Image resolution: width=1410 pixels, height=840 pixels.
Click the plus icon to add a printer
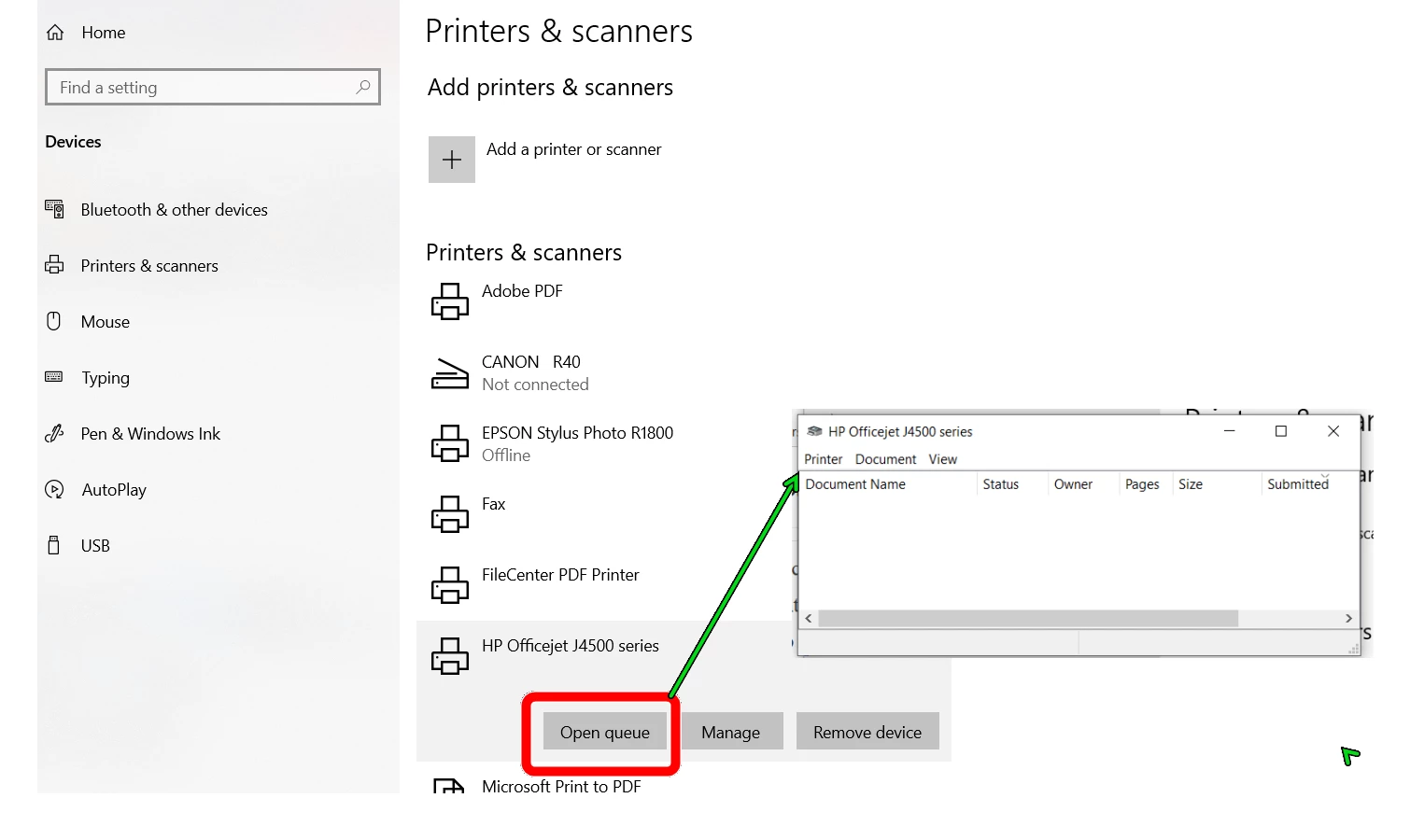coord(452,160)
